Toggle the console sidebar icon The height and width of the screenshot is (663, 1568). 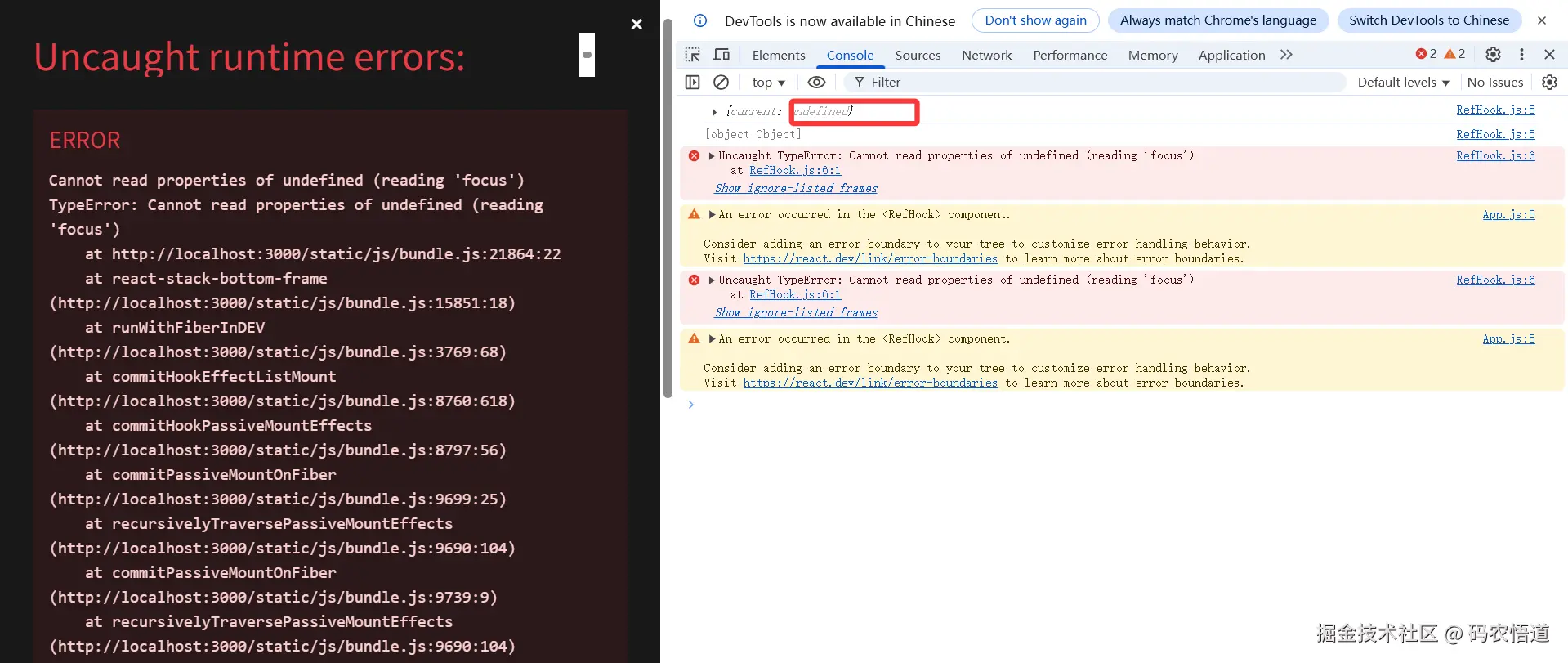(693, 82)
